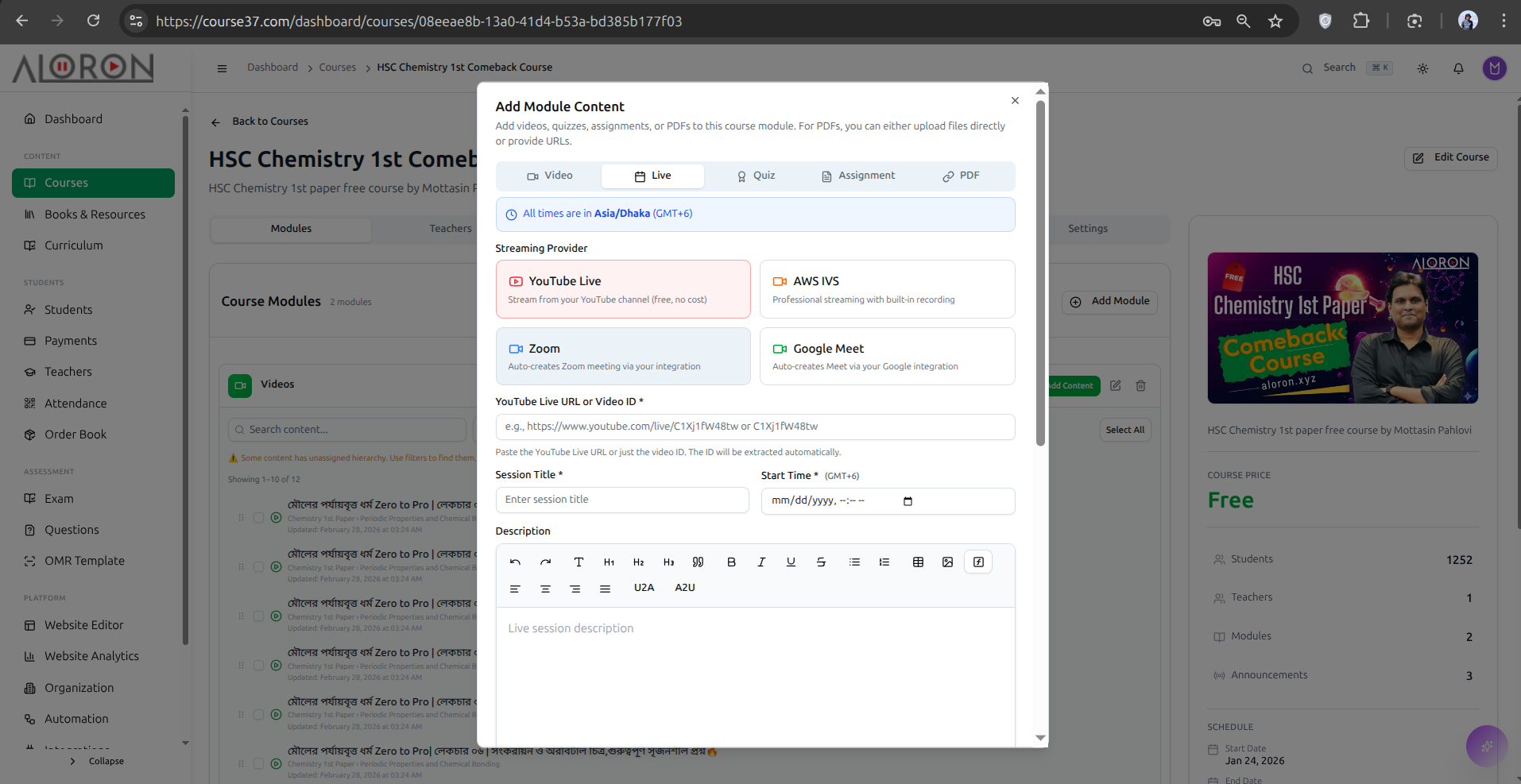Convert text using the A2U button
The width and height of the screenshot is (1521, 784).
(685, 588)
